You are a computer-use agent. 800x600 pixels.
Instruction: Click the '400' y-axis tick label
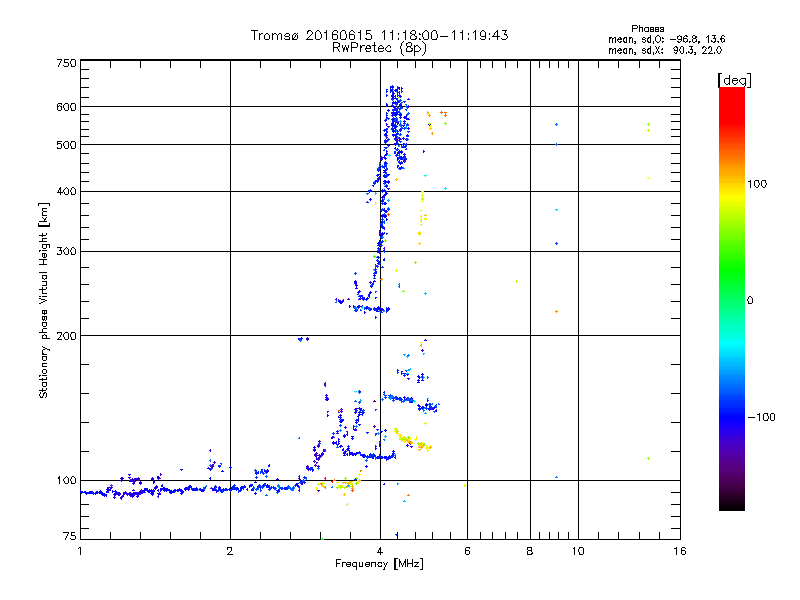coord(66,191)
